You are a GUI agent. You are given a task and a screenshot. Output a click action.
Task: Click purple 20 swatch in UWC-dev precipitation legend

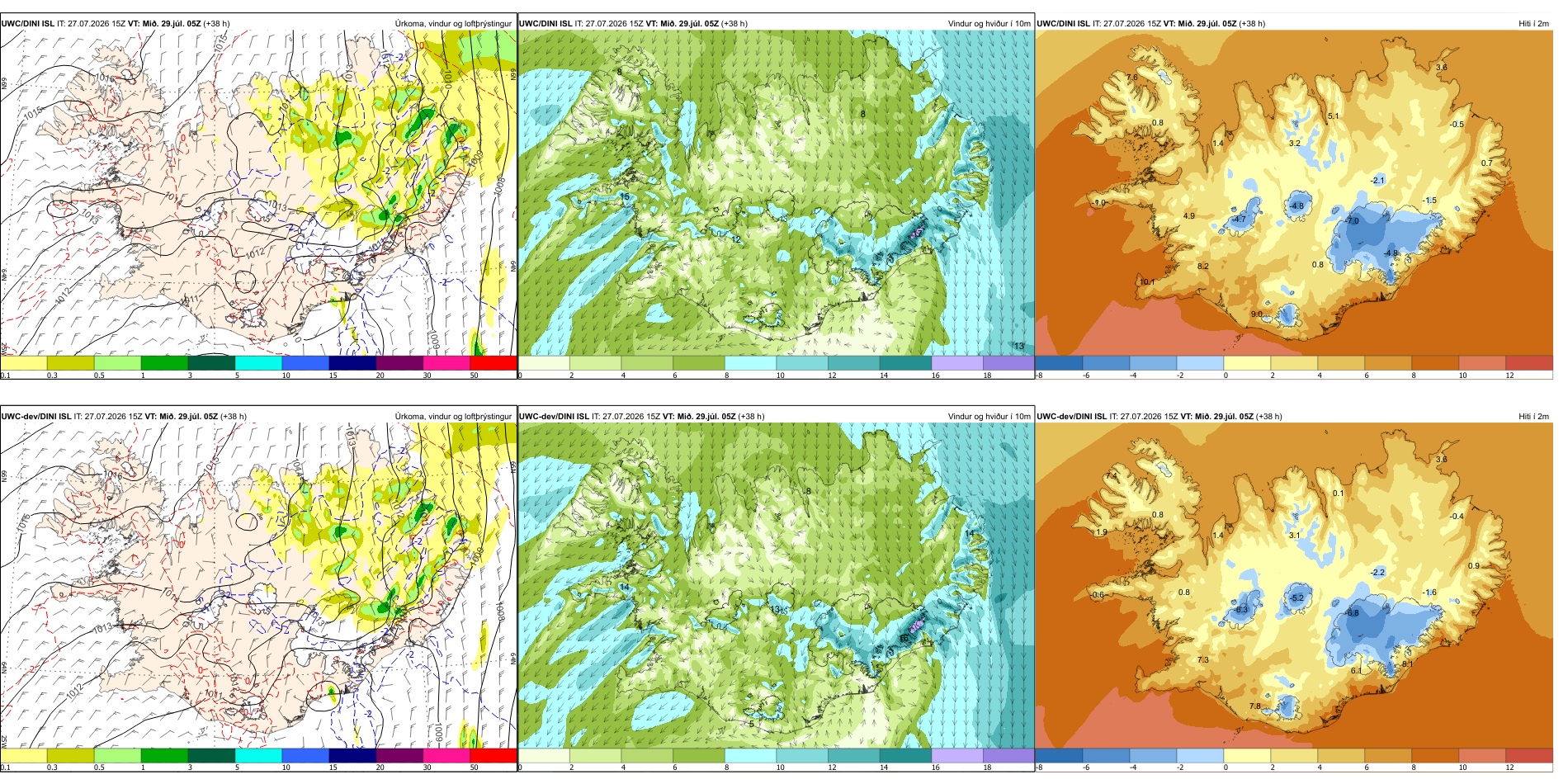click(x=399, y=755)
